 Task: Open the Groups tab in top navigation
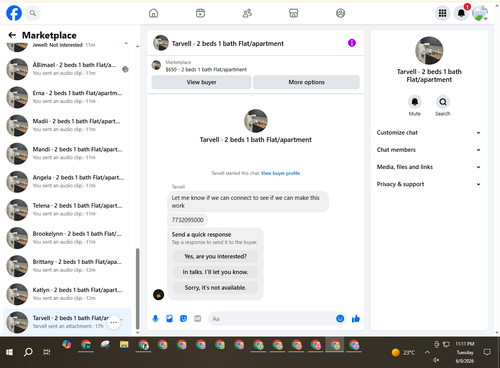pos(340,13)
